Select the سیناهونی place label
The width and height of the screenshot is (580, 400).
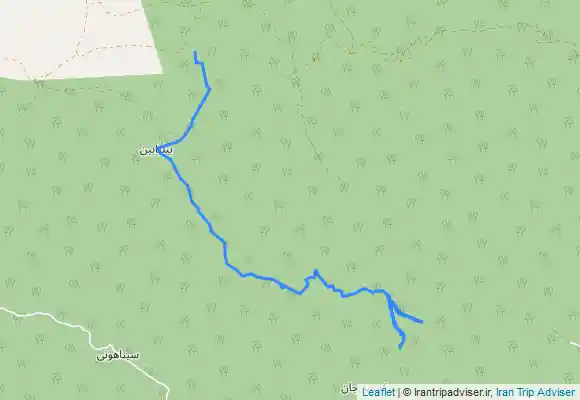pos(118,356)
